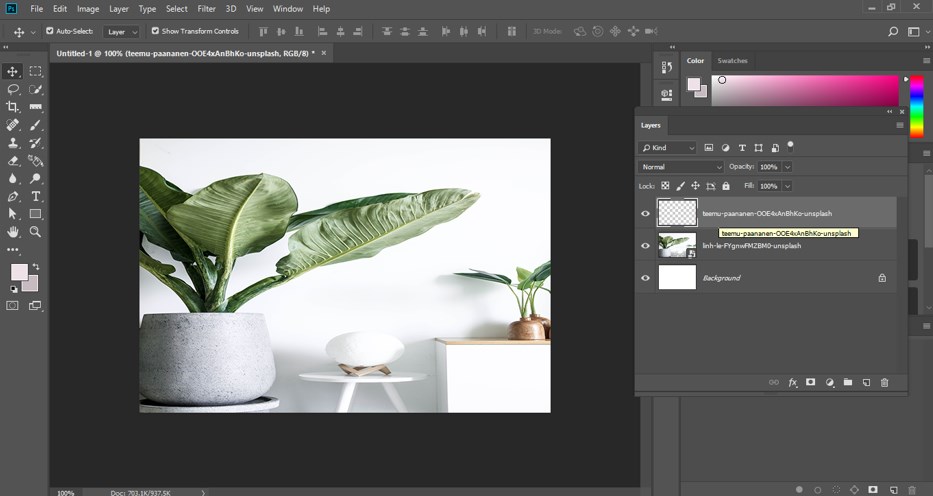The height and width of the screenshot is (496, 933).
Task: Open the Normal blend mode dropdown
Action: (681, 167)
